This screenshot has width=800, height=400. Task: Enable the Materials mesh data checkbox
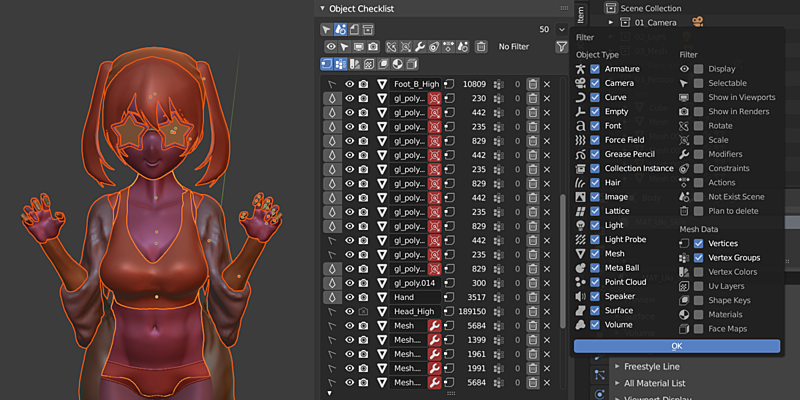click(x=698, y=314)
